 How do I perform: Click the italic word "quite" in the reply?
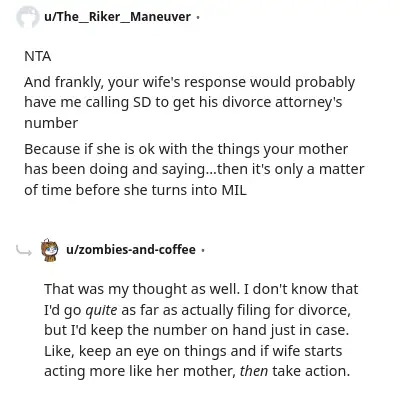101,310
